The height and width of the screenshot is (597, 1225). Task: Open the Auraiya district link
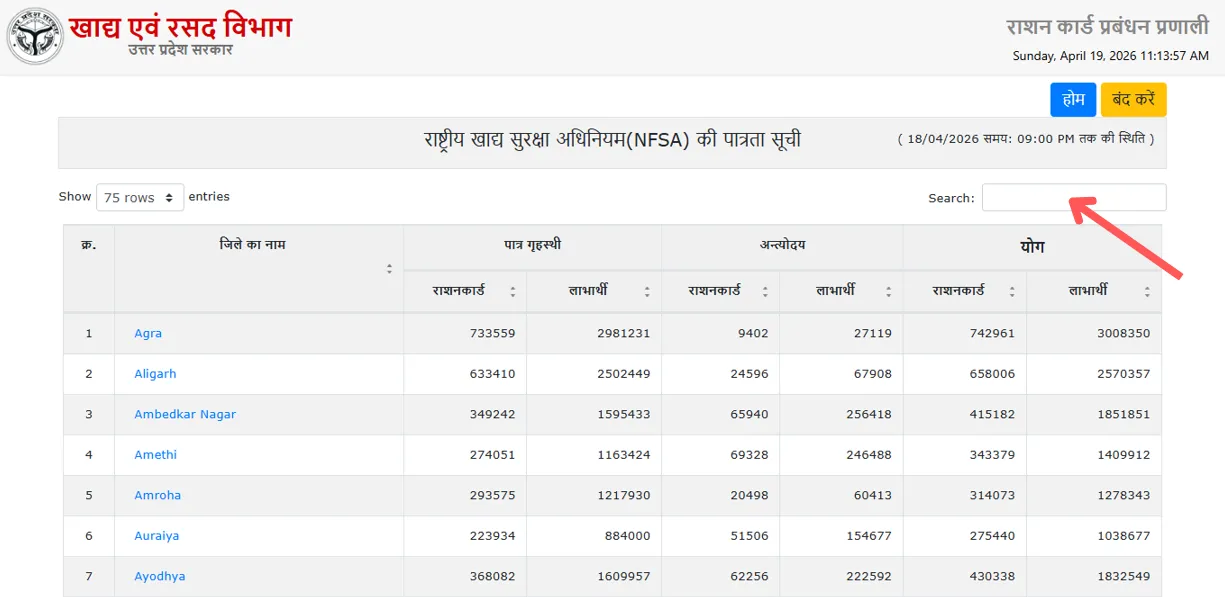(x=157, y=536)
